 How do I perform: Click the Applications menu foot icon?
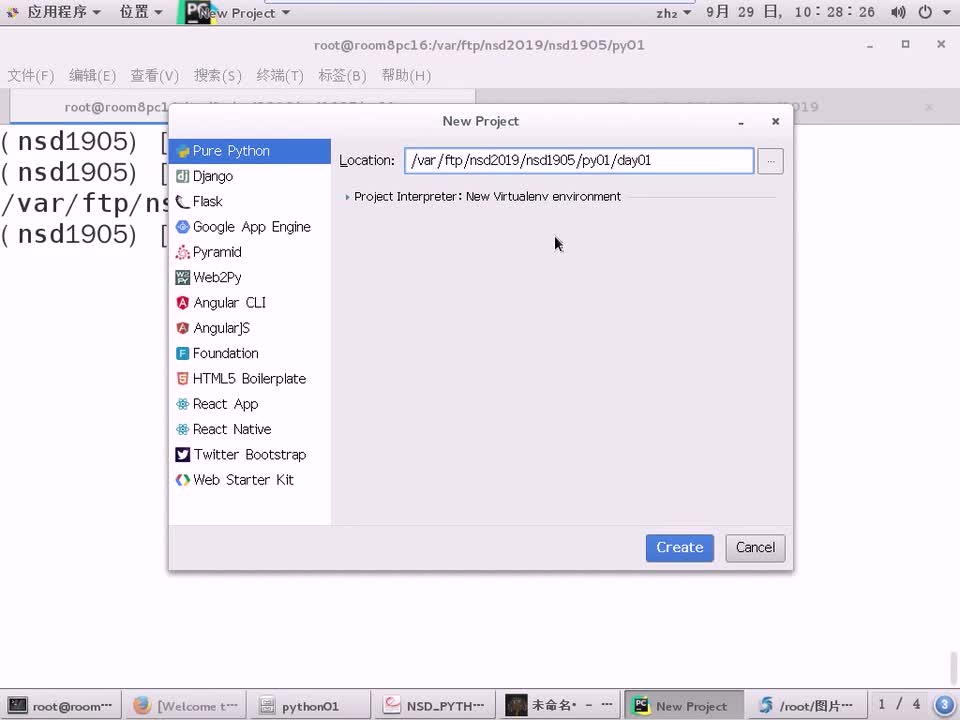pos(12,12)
